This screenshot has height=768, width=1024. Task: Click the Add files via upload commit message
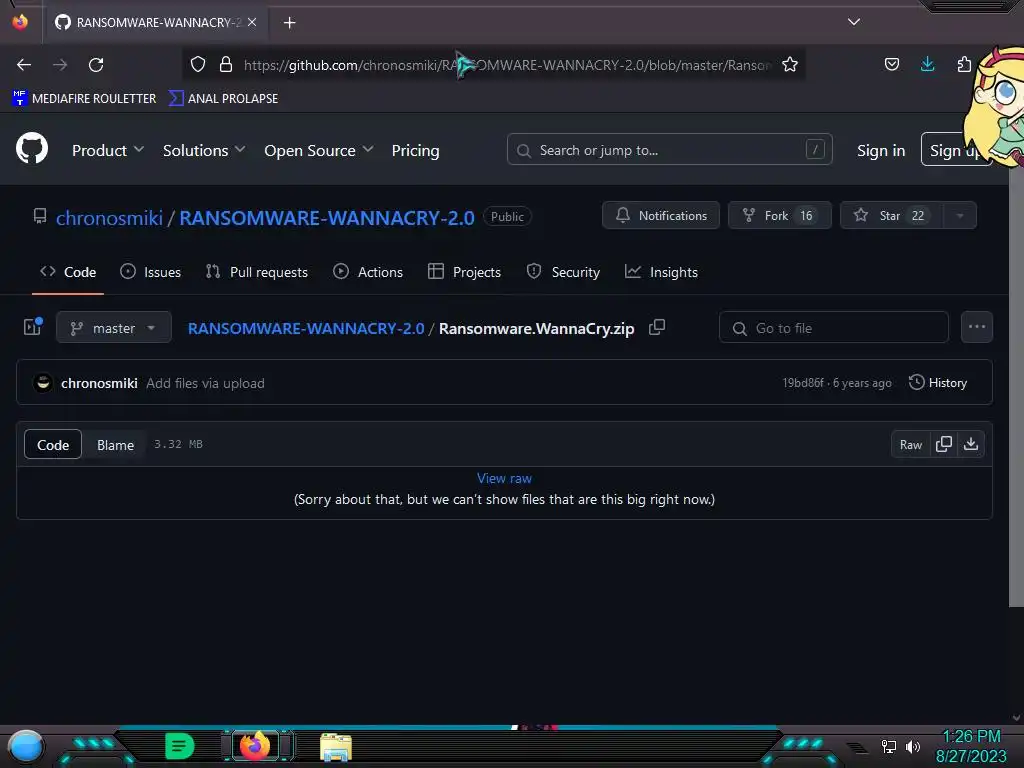click(x=205, y=383)
